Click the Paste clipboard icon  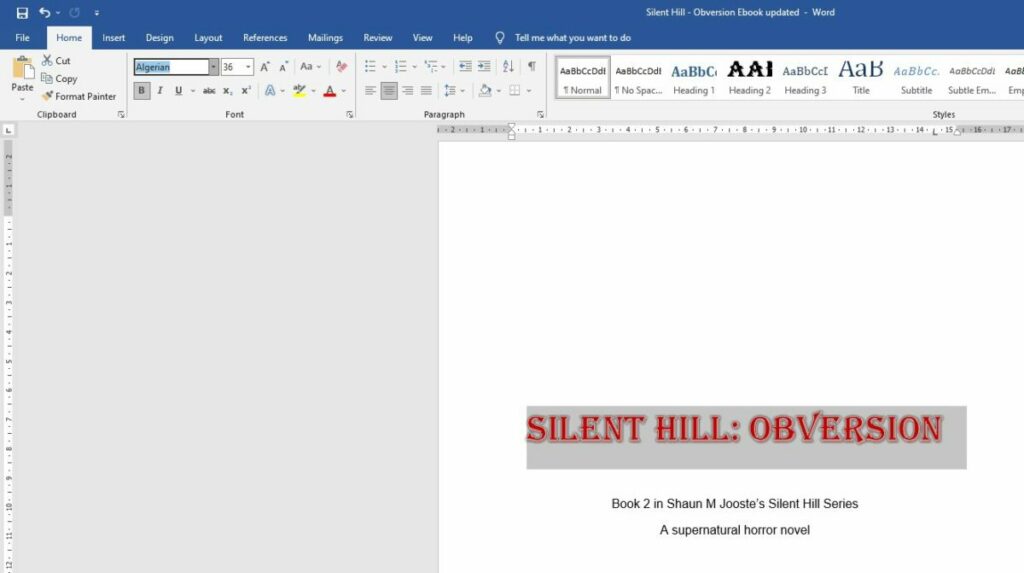pos(22,67)
